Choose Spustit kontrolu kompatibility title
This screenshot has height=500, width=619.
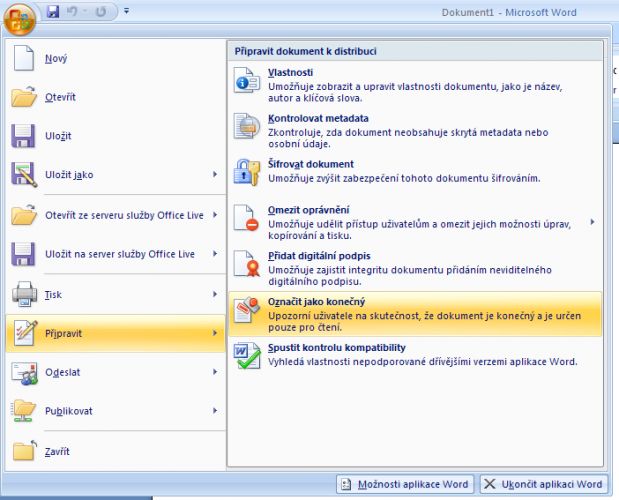pyautogui.click(x=337, y=347)
